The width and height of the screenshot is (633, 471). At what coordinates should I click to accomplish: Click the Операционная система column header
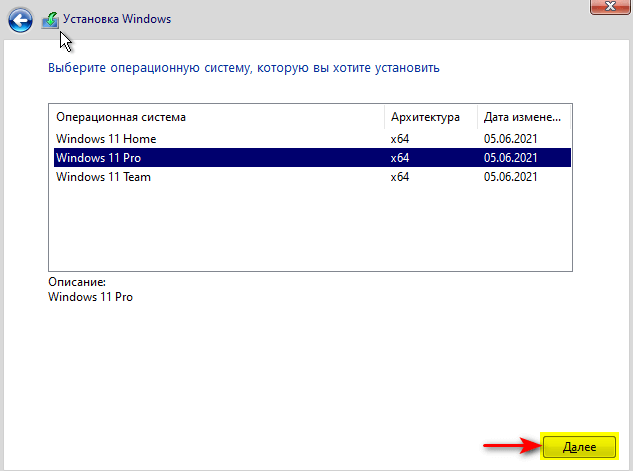(x=218, y=117)
